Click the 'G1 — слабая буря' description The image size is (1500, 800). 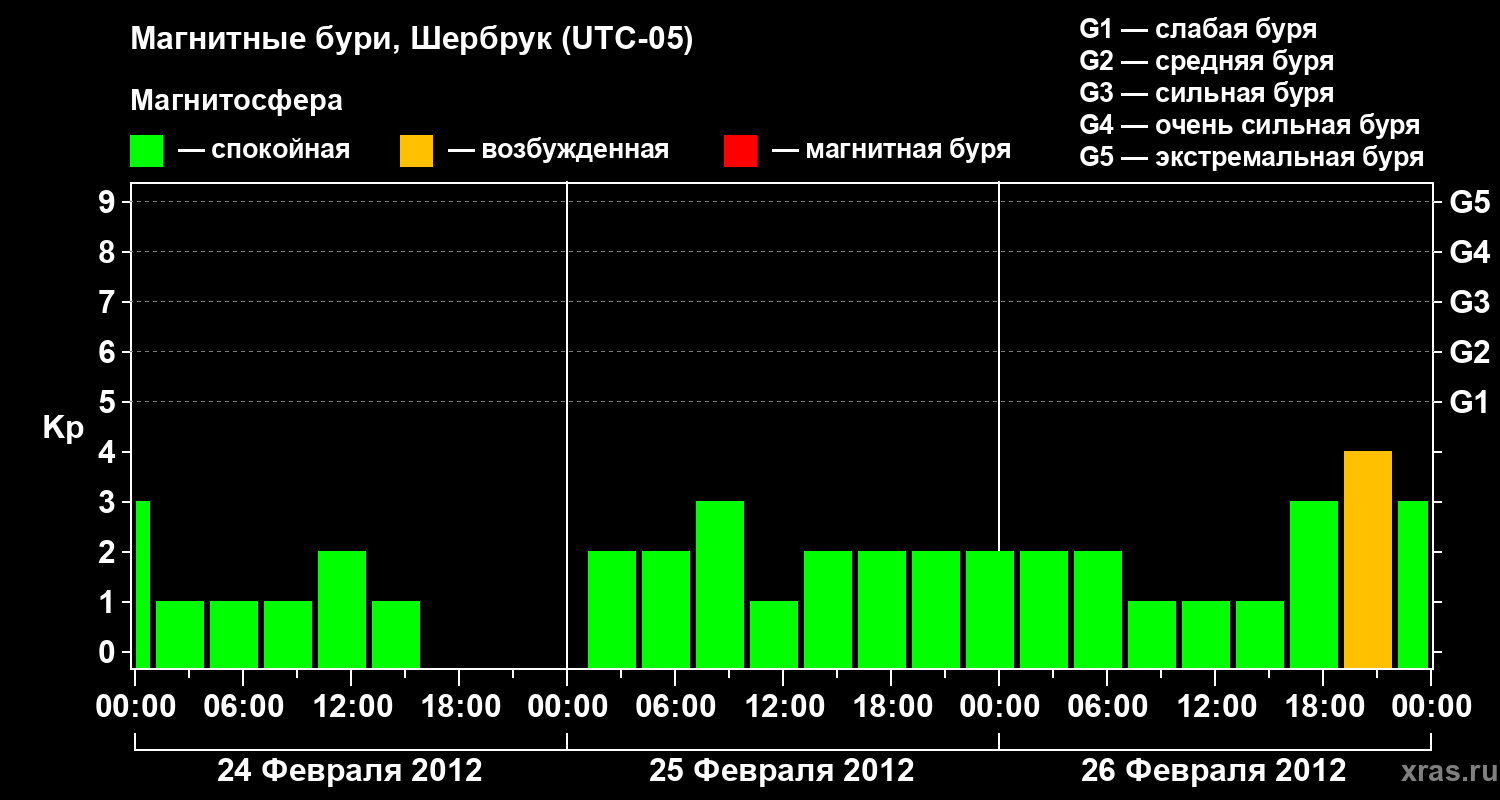[1198, 29]
